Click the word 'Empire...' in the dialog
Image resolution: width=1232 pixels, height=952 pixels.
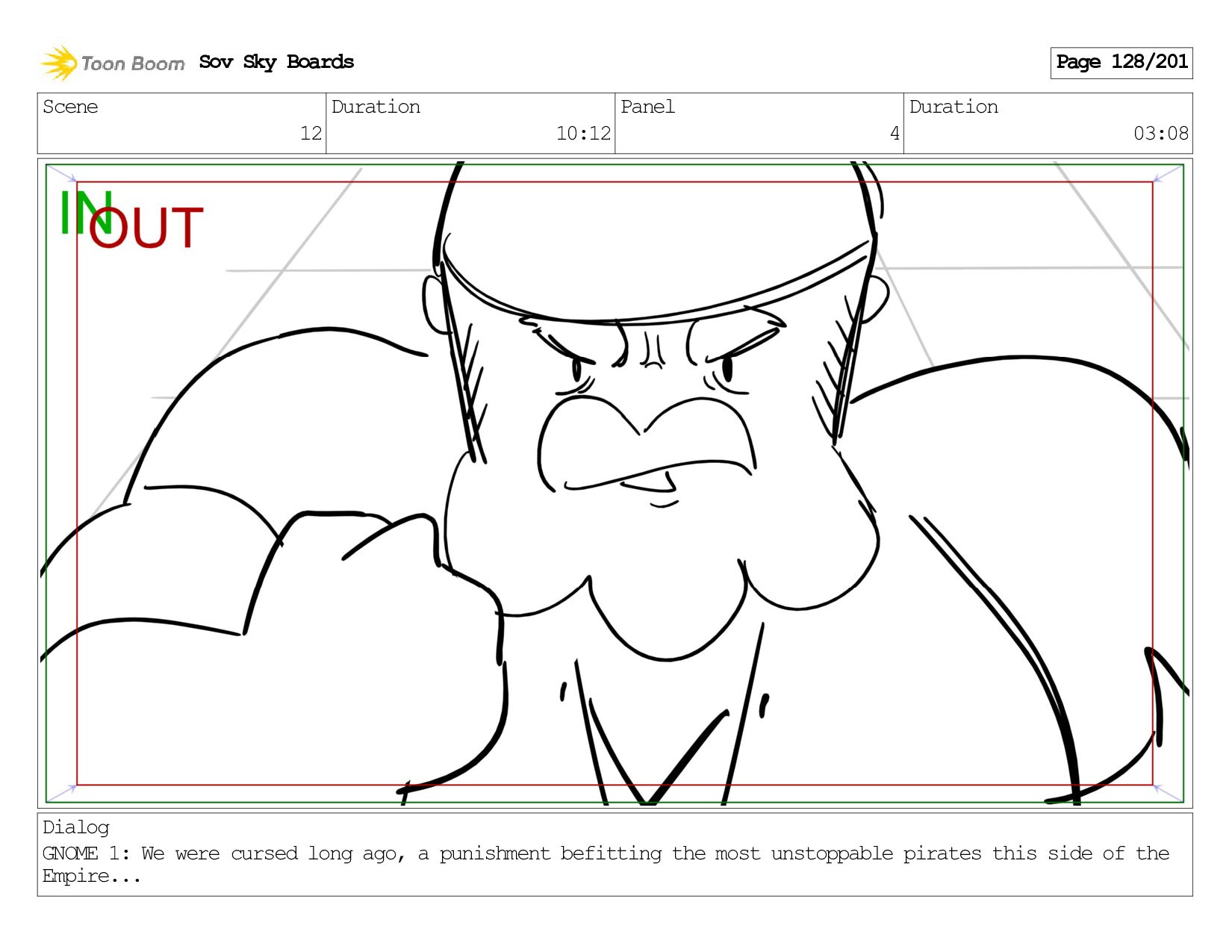click(91, 877)
